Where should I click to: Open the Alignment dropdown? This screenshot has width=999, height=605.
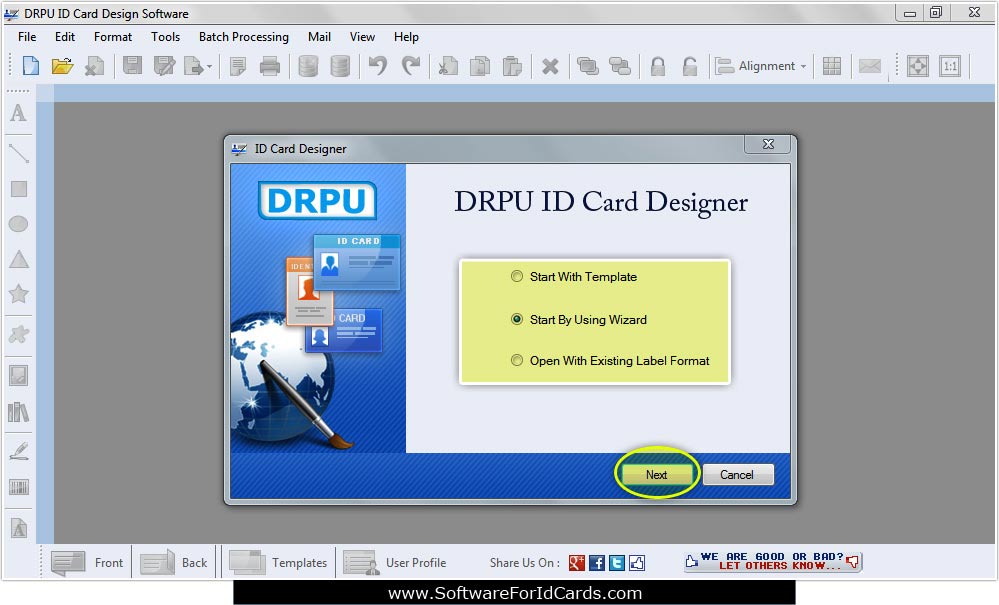761,66
